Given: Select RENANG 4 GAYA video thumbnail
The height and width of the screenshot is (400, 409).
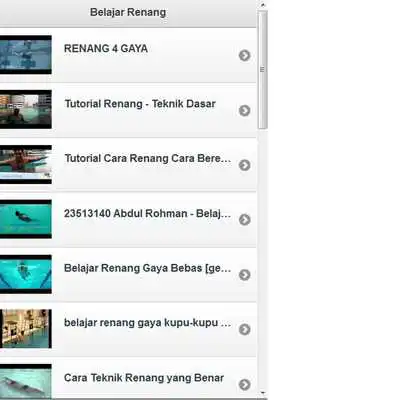Looking at the screenshot, I should pos(26,55).
